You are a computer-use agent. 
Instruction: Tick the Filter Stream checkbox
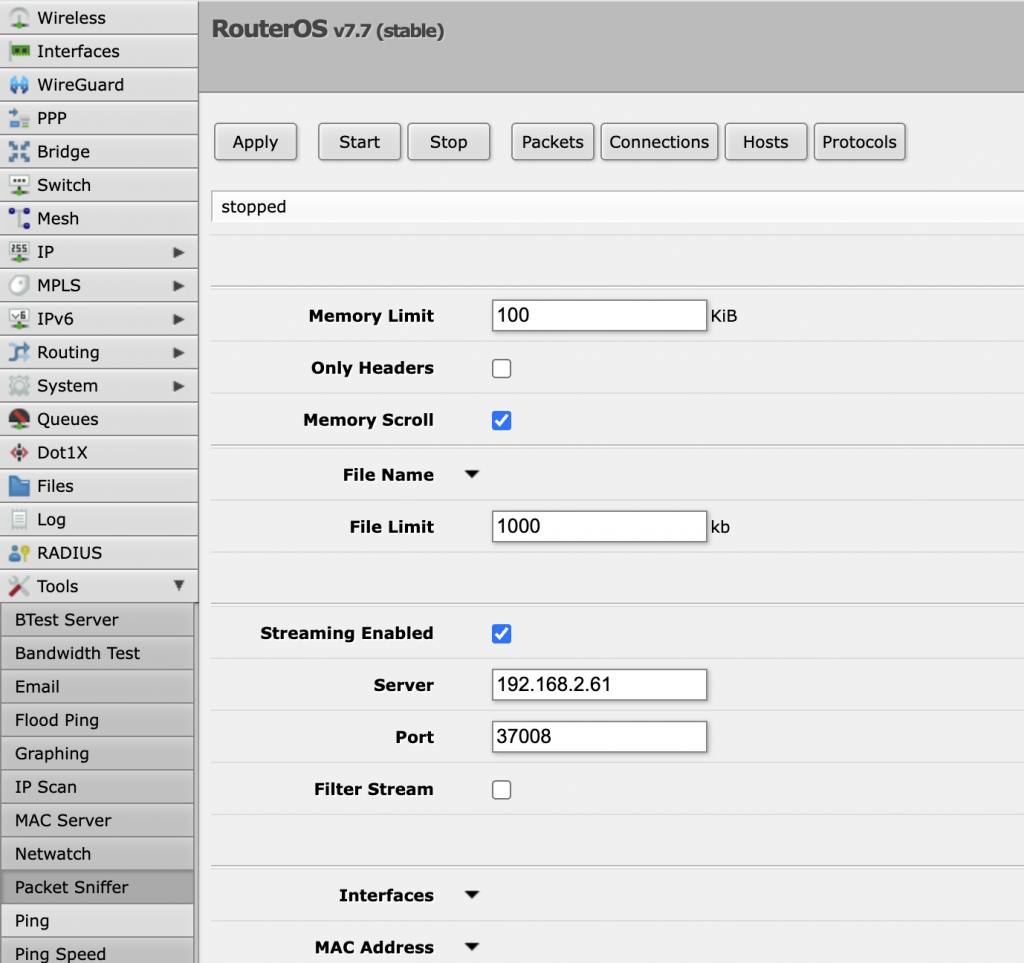(x=502, y=790)
